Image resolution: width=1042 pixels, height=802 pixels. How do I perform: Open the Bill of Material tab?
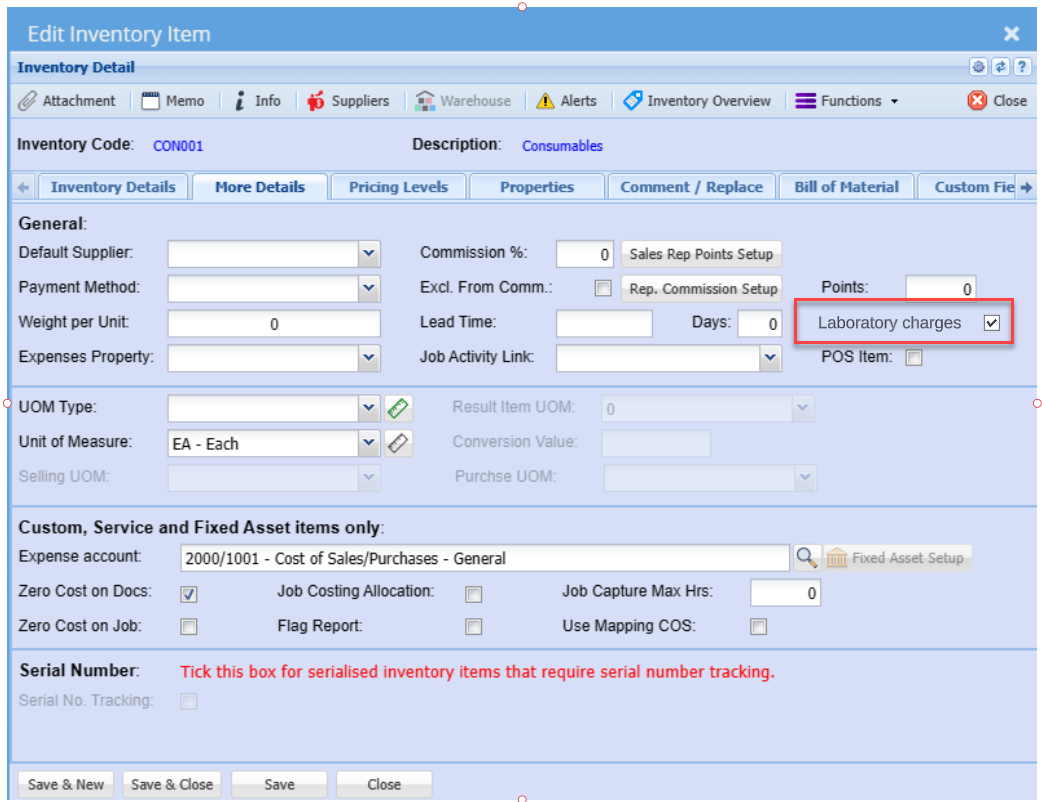(846, 187)
